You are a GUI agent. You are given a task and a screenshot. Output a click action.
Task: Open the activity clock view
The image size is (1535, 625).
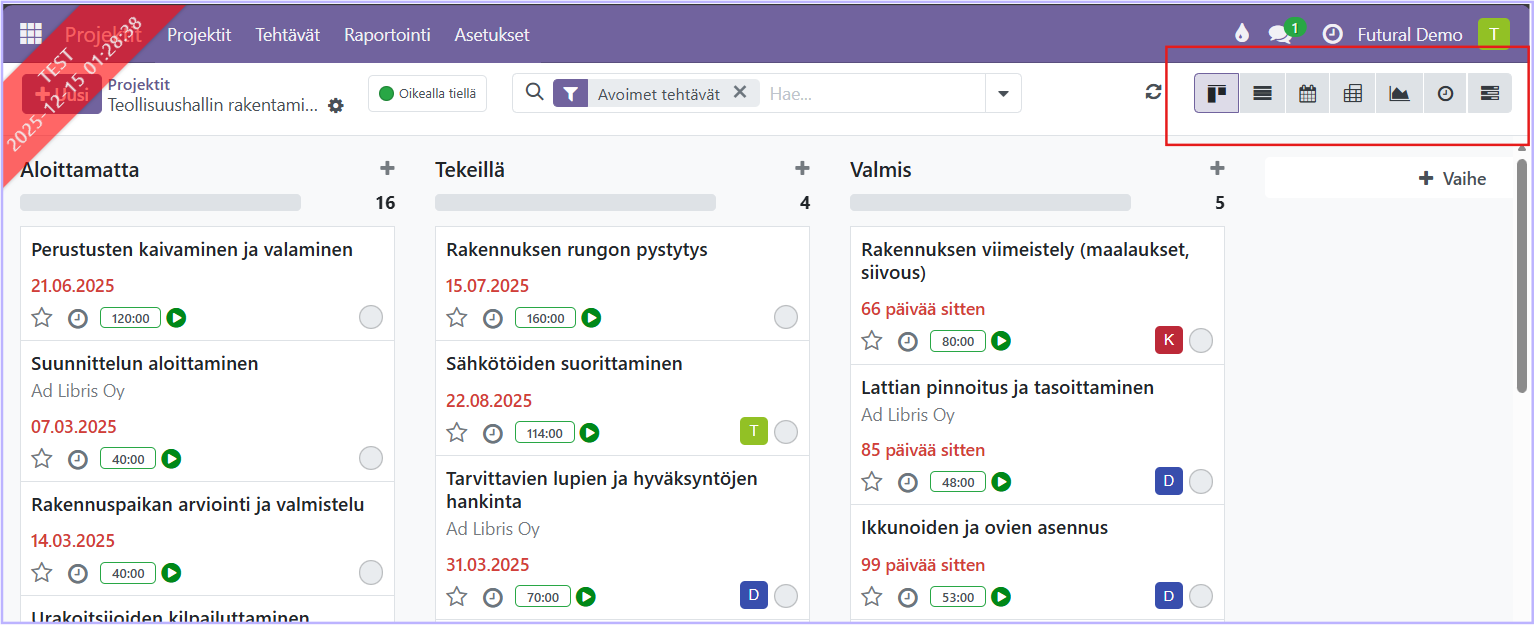click(1445, 94)
